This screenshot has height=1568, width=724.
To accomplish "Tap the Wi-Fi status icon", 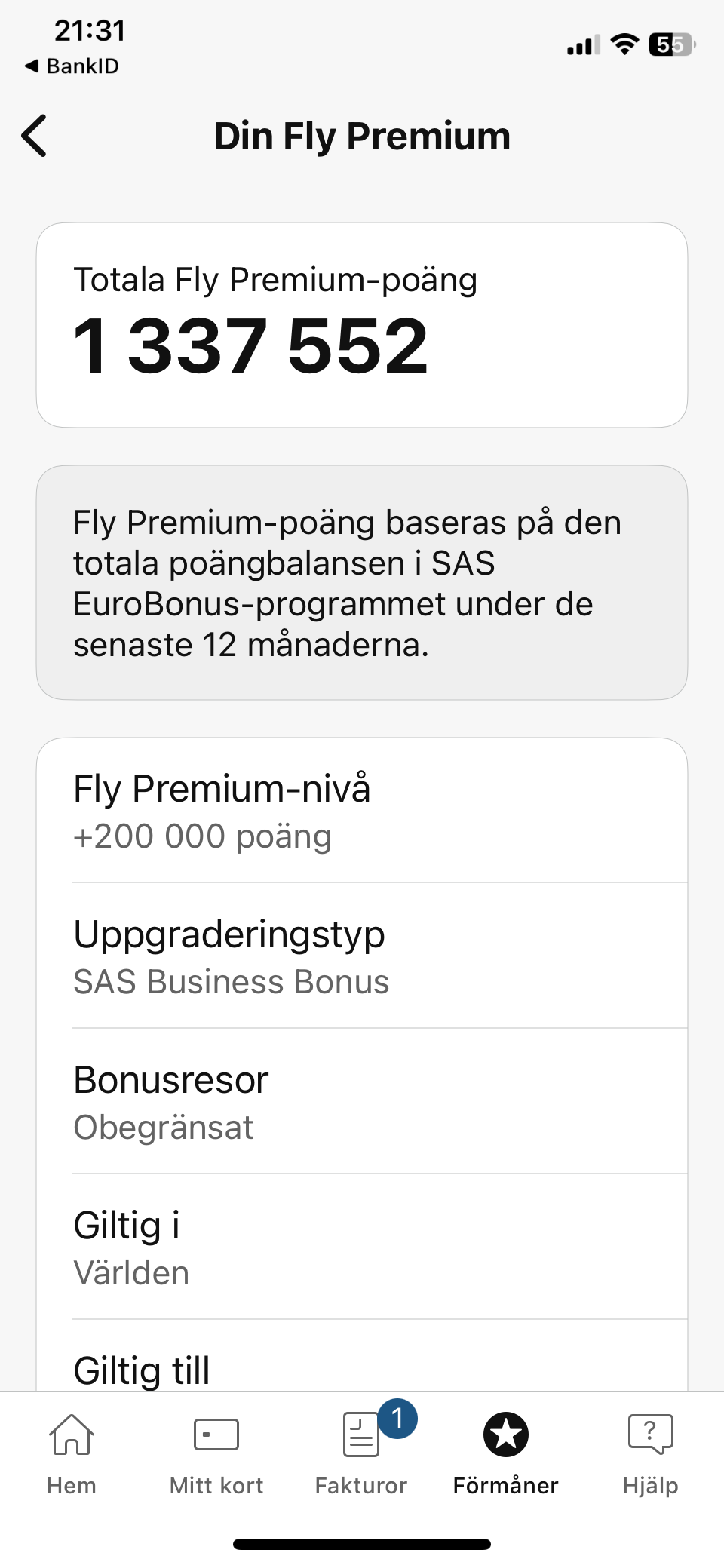I will pos(624,44).
